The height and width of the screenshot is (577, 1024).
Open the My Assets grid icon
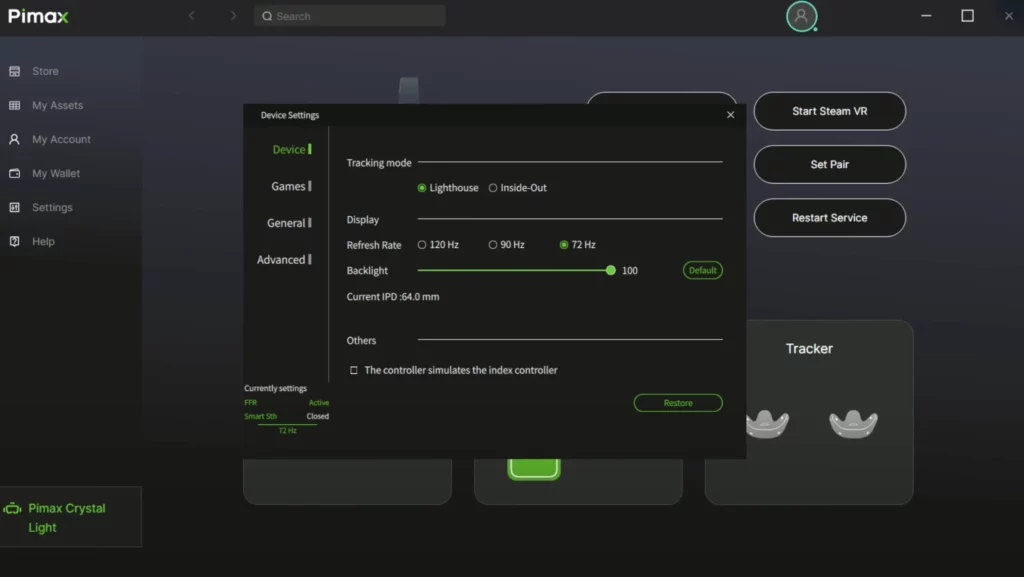pos(14,105)
